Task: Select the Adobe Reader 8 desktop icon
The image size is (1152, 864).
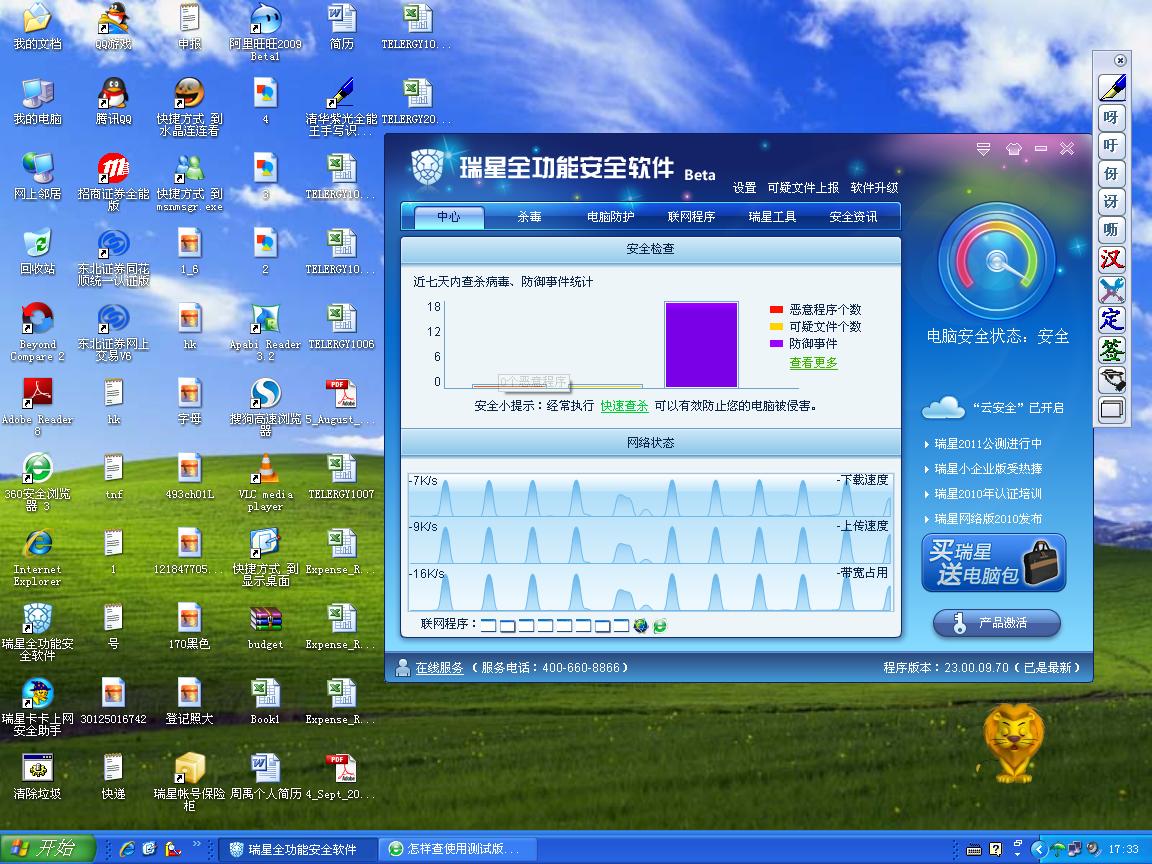Action: coord(37,407)
